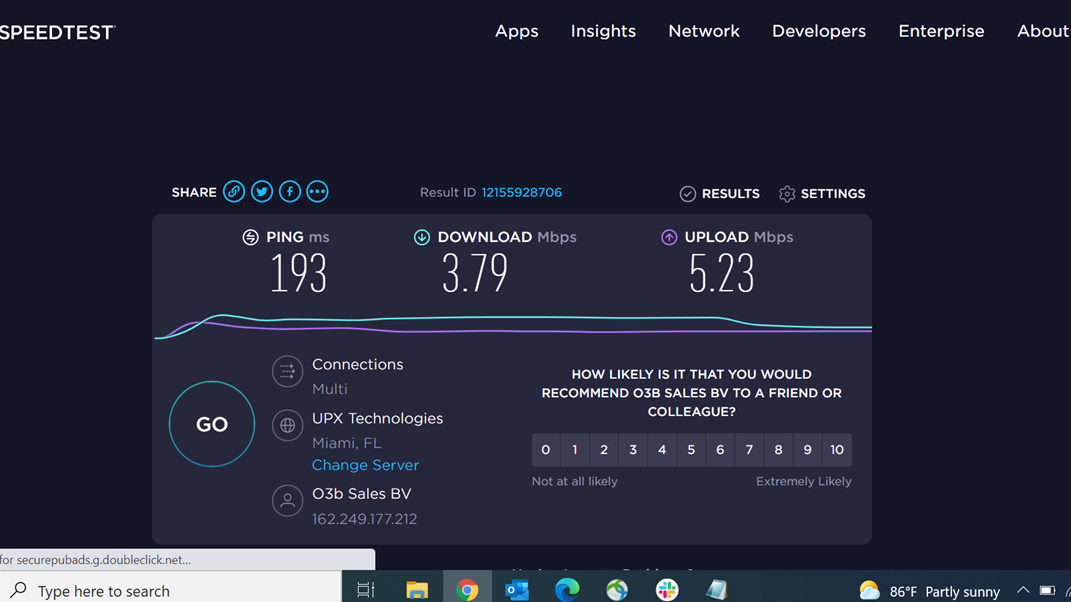The image size is (1071, 602).
Task: Share result on Twitter
Action: click(262, 192)
